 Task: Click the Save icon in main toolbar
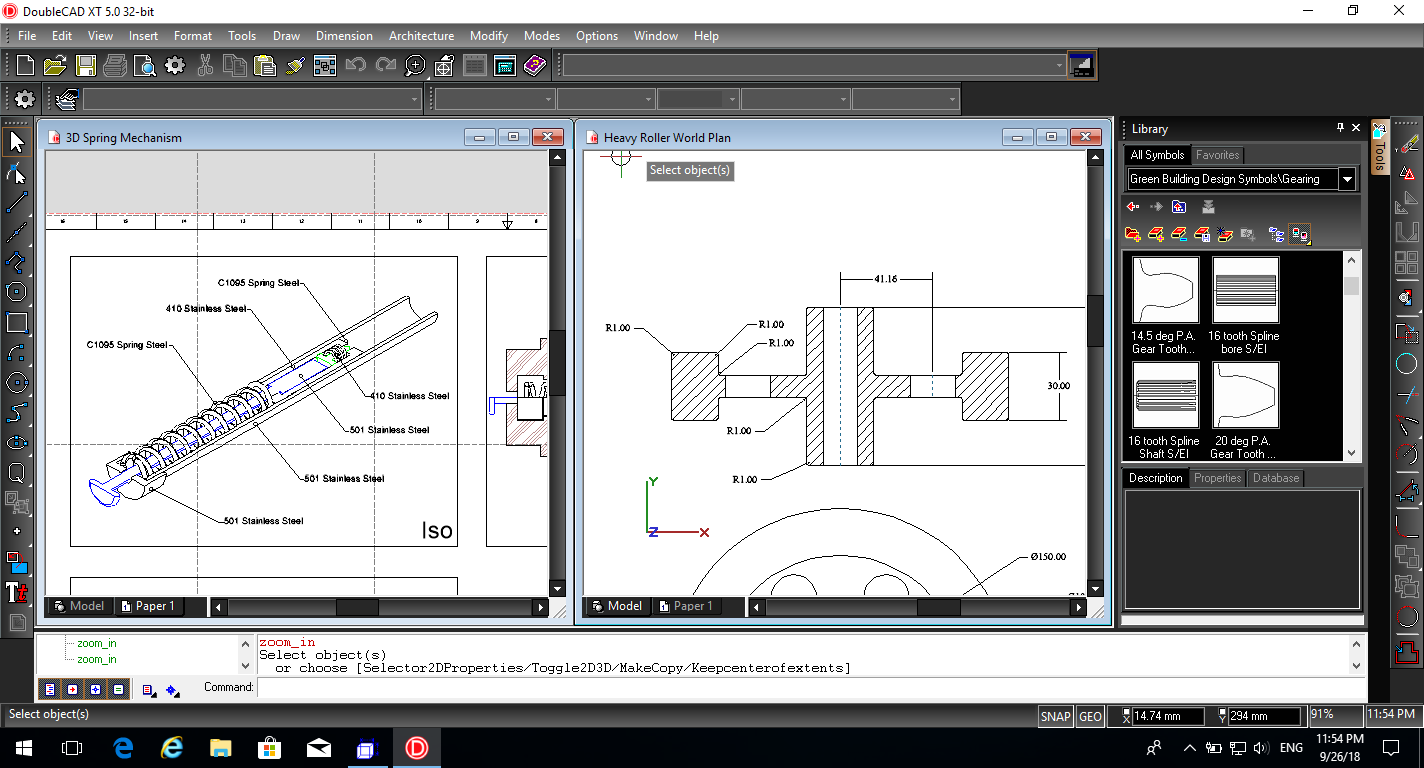(x=86, y=66)
